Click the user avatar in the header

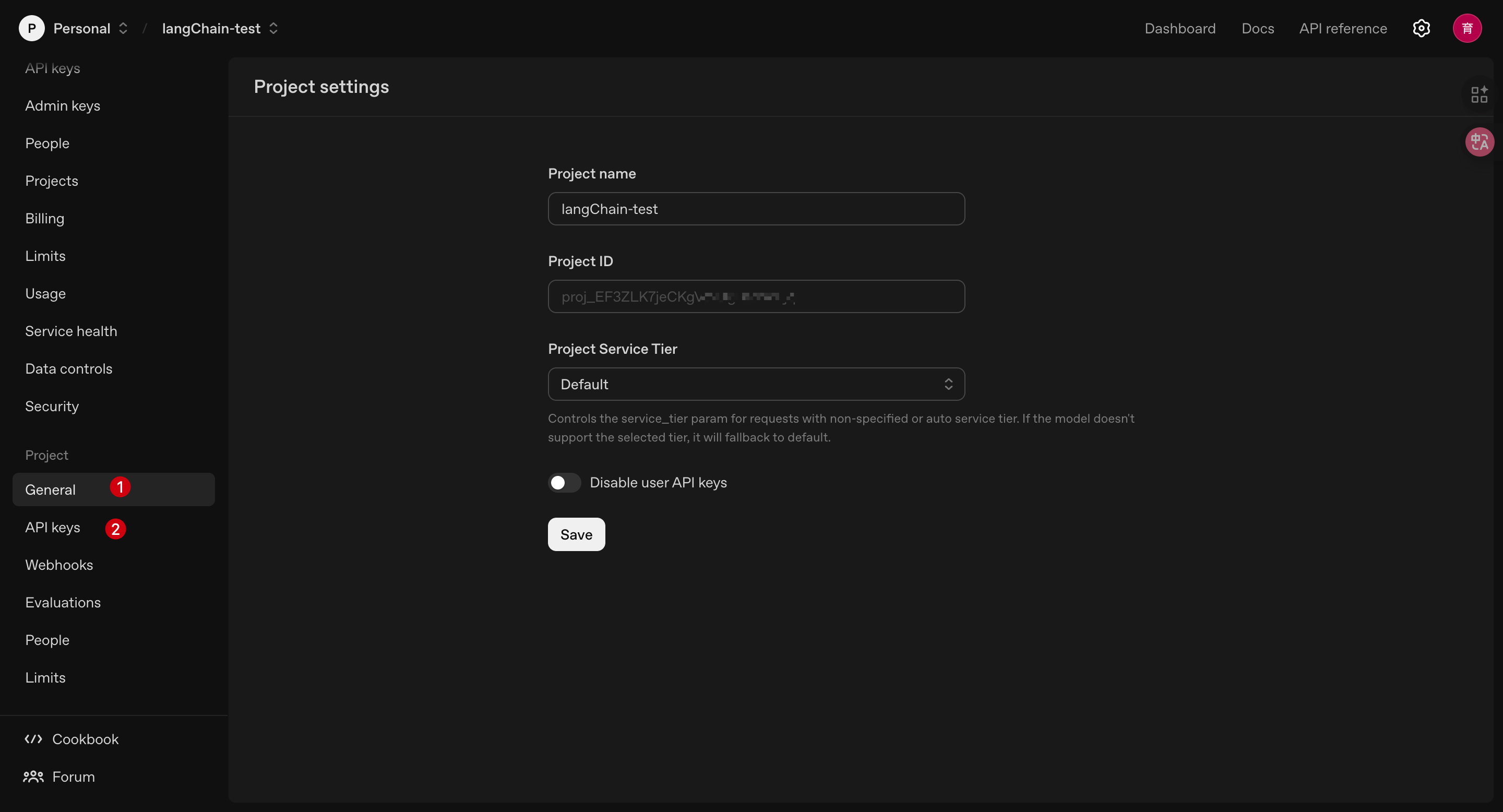(x=1466, y=28)
